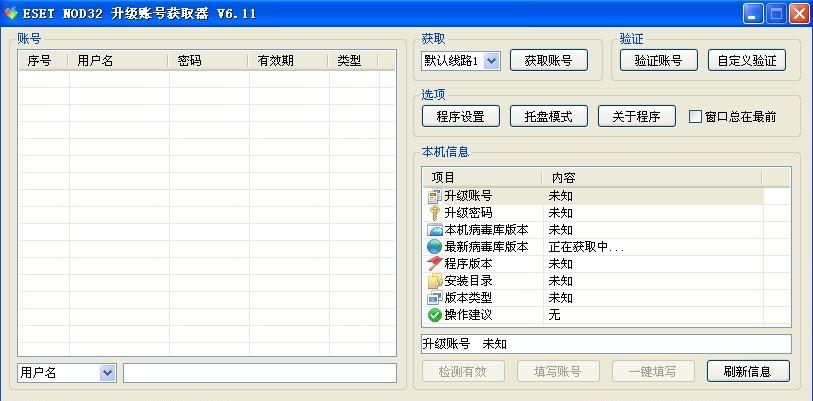Select the 升级账号 row text
Viewport: 813px width, 401px height.
468,197
